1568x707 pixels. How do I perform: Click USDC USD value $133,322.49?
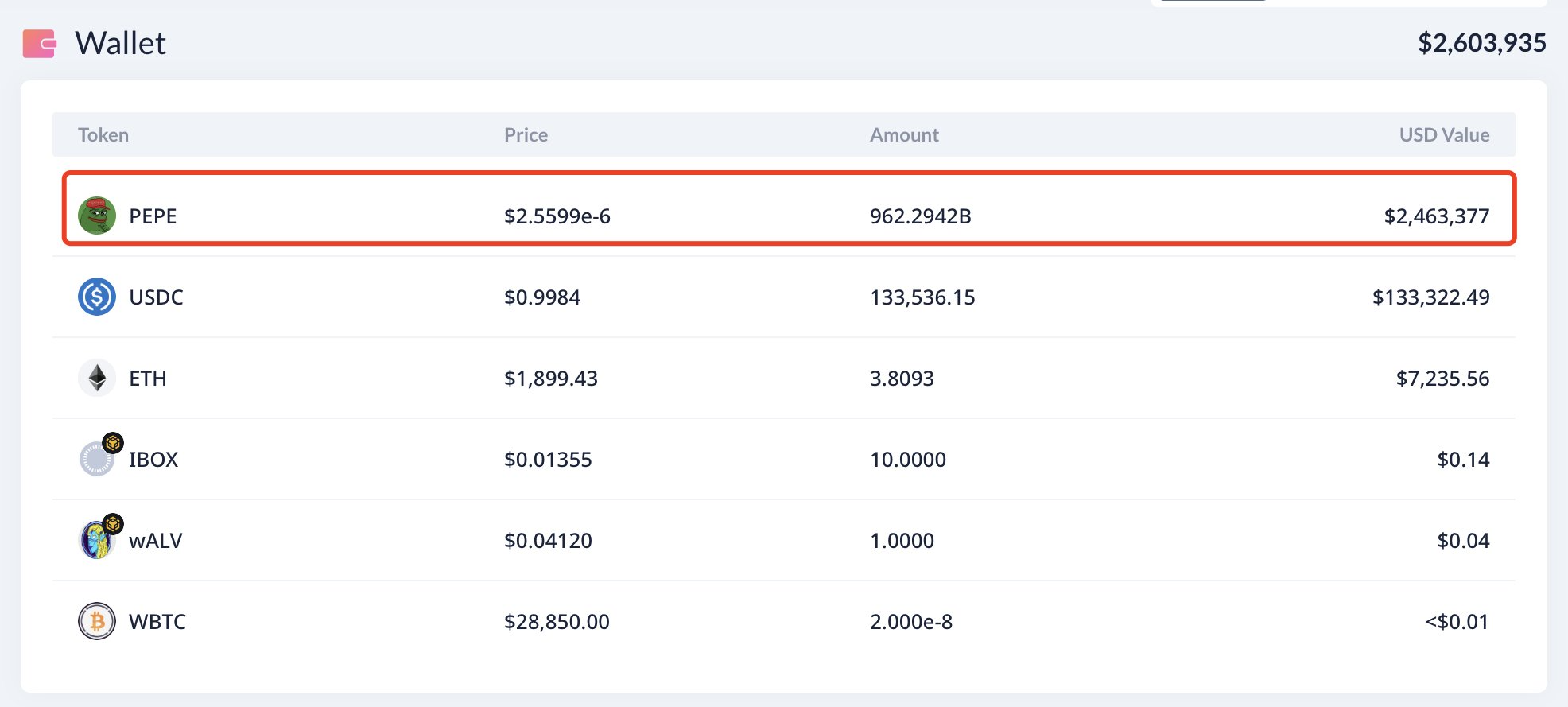[x=1431, y=297]
